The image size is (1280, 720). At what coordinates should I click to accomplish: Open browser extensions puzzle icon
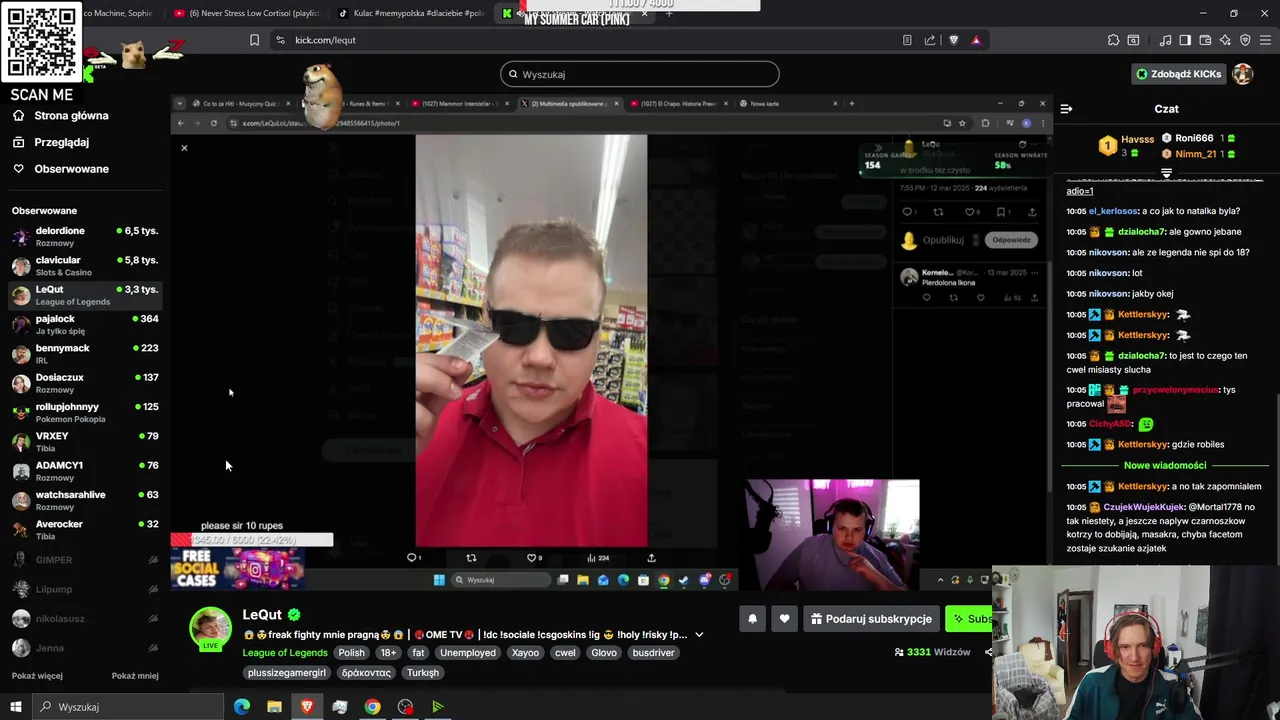point(1113,40)
